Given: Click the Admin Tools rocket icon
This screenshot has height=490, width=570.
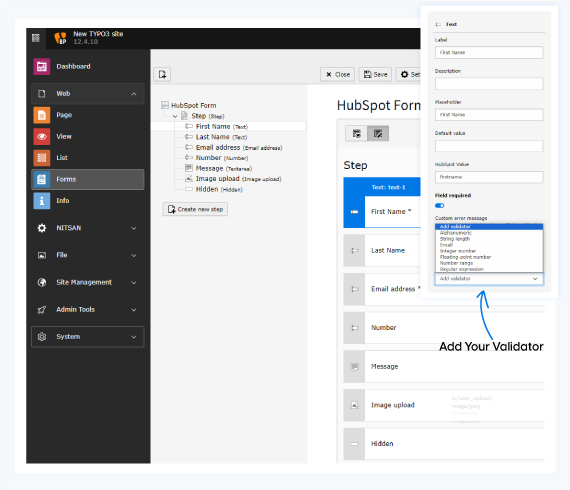Looking at the screenshot, I should [x=42, y=310].
